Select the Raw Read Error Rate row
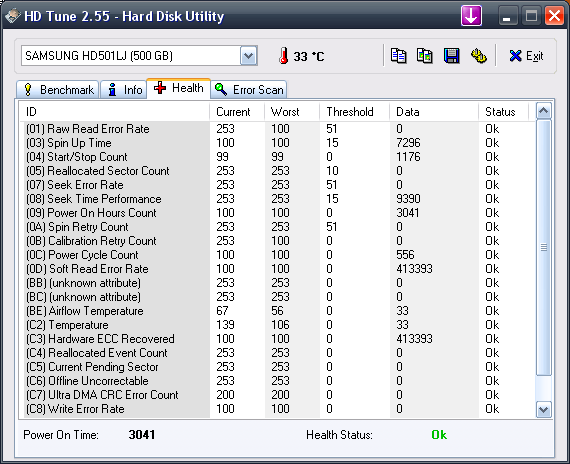570x464 pixels. coord(277,129)
